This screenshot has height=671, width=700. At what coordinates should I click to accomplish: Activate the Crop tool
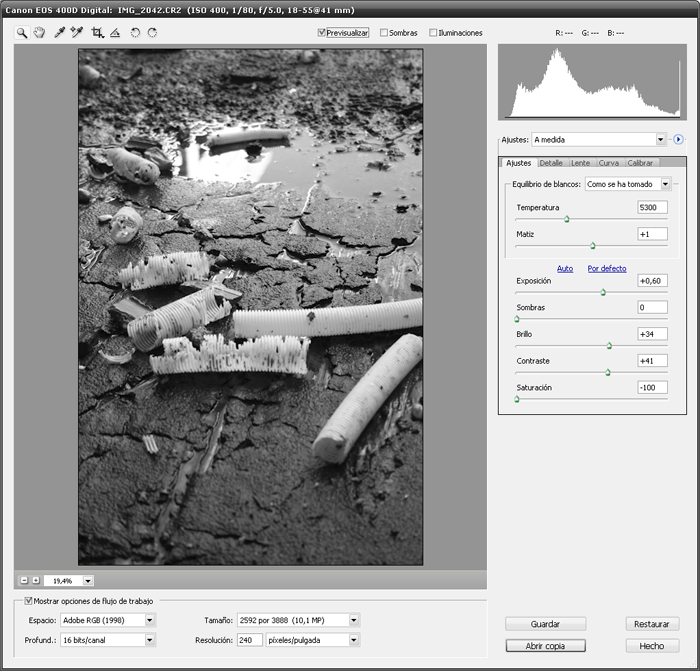click(x=97, y=33)
